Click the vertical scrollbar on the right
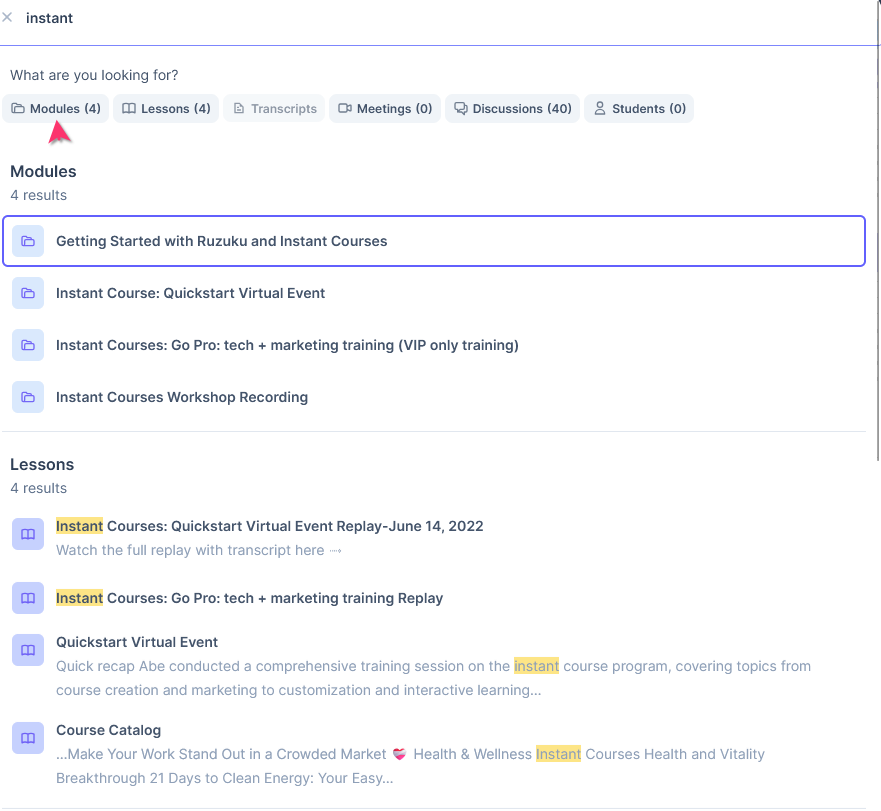The width and height of the screenshot is (881, 811). [x=878, y=230]
